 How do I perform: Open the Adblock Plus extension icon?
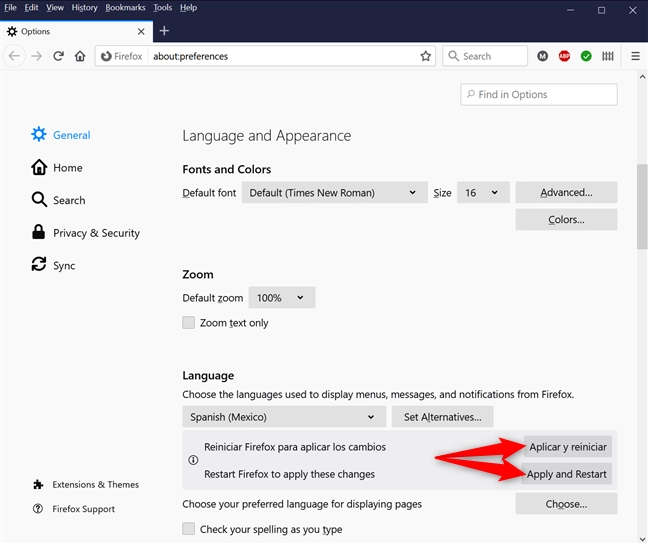tap(564, 56)
